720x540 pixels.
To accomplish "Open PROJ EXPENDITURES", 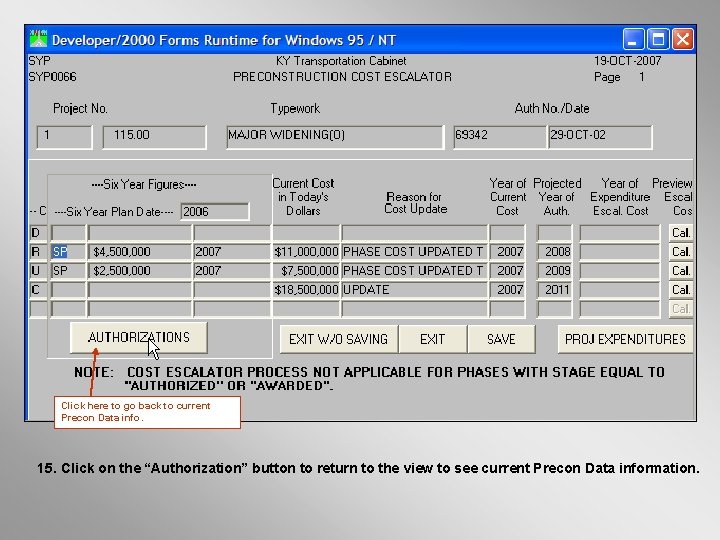I will 625,339.
